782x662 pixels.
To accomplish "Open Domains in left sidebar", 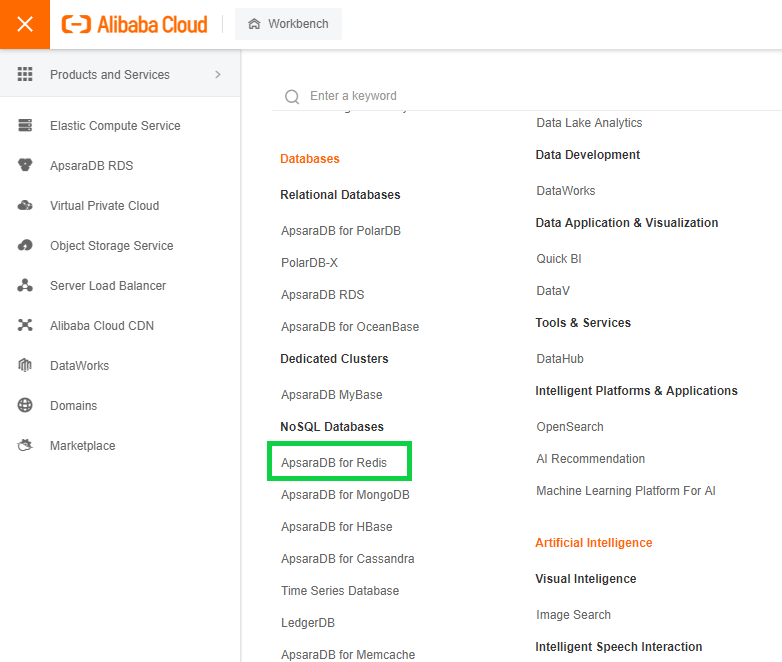I will point(74,406).
